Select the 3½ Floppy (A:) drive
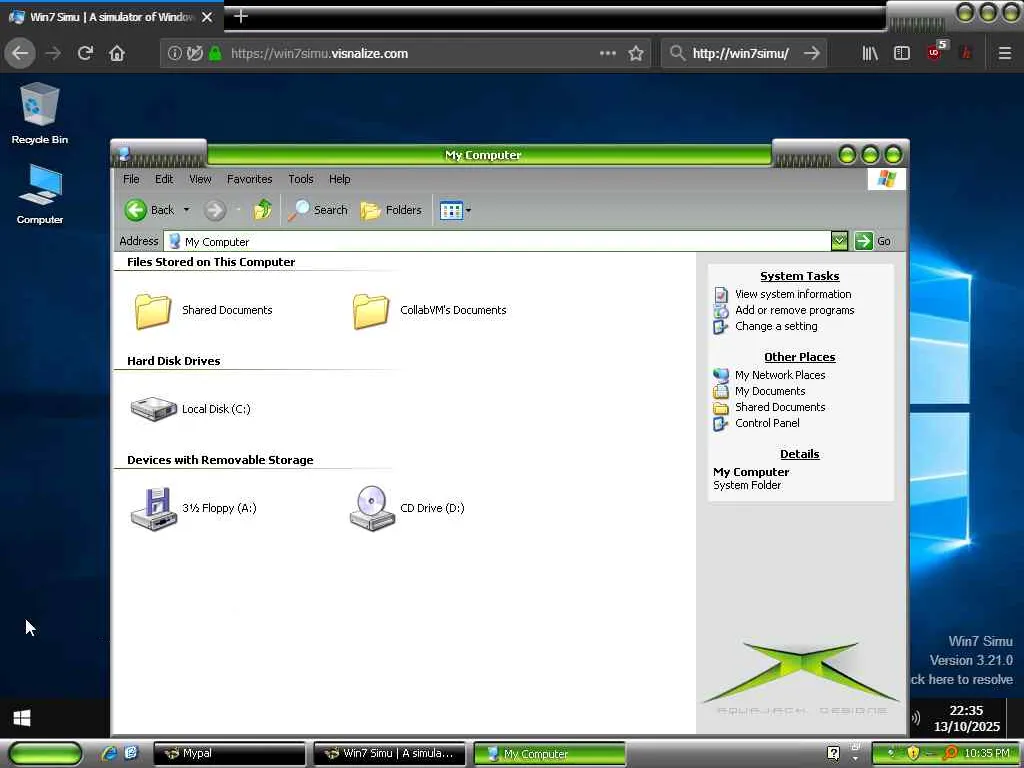Image resolution: width=1024 pixels, height=768 pixels. 193,509
